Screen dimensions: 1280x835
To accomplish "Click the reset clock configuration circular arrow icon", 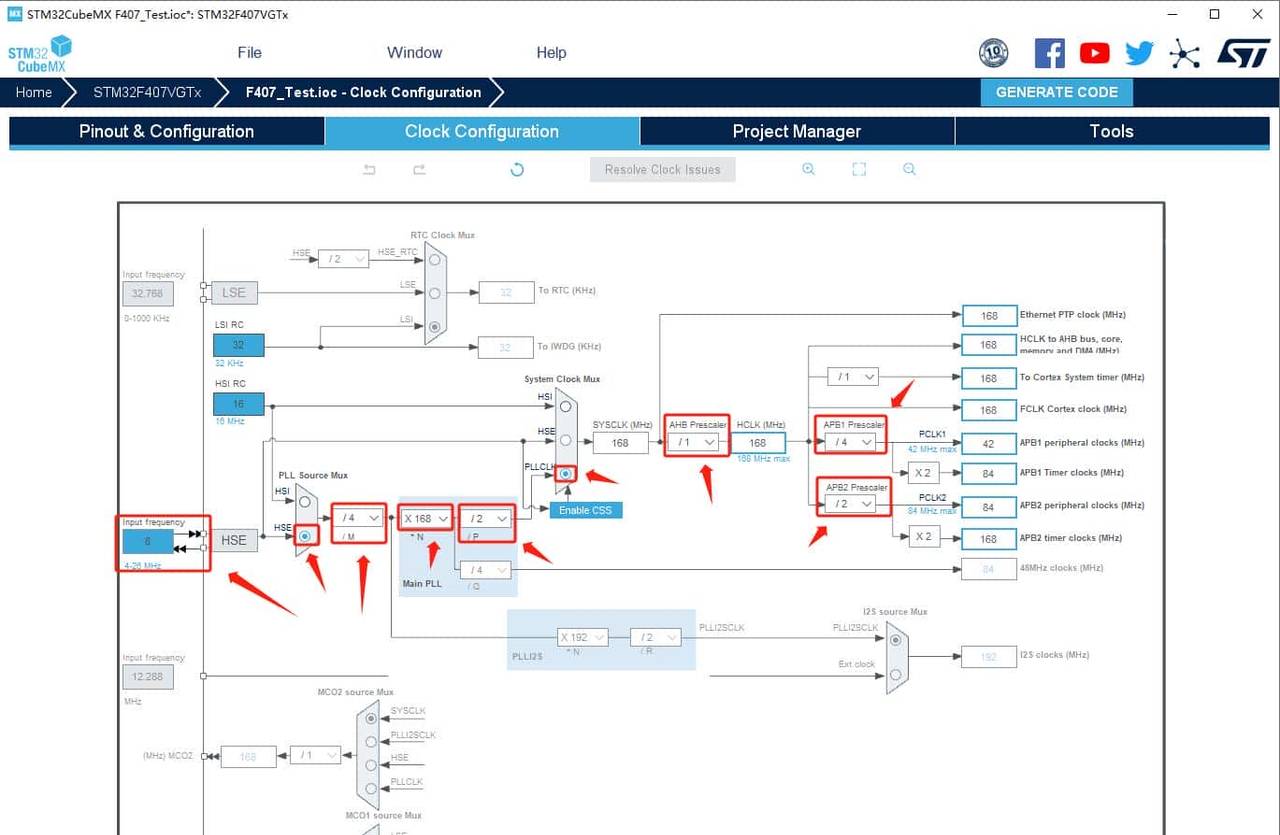I will pyautogui.click(x=516, y=169).
